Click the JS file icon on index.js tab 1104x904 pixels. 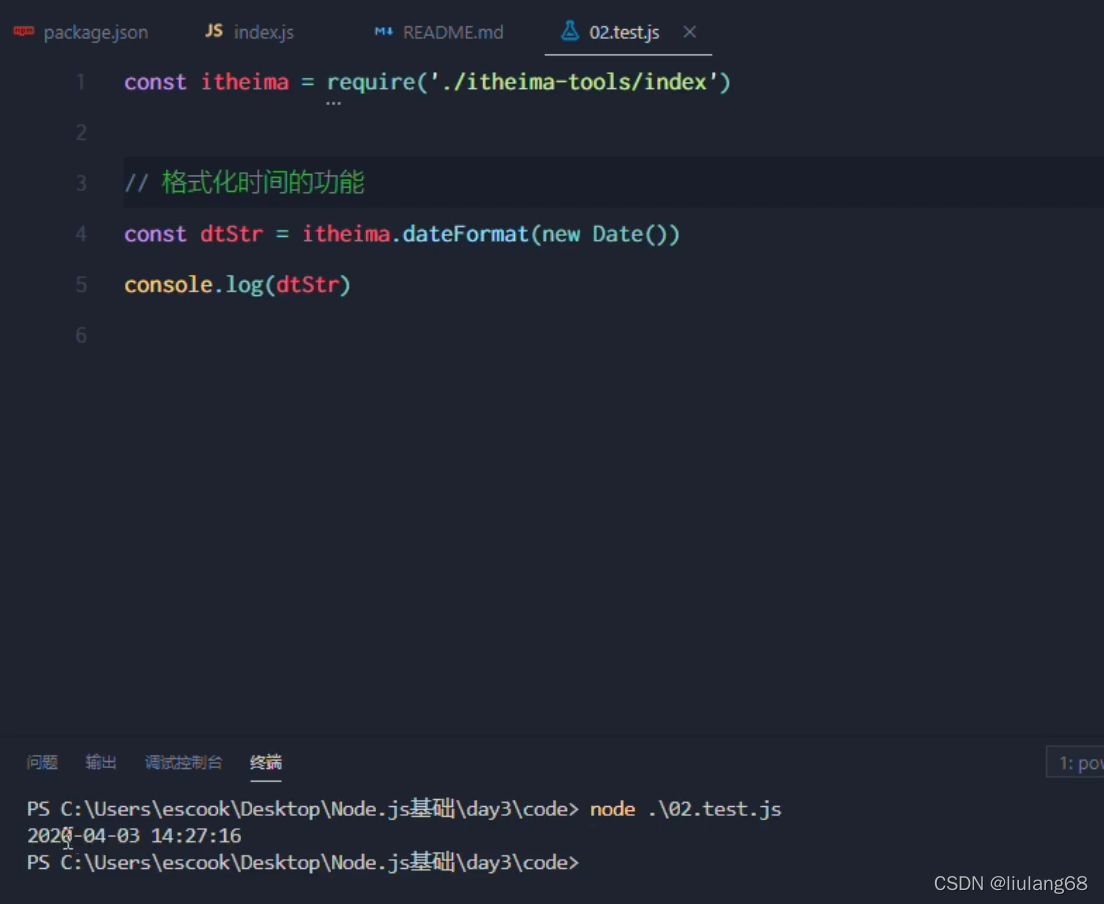[214, 31]
